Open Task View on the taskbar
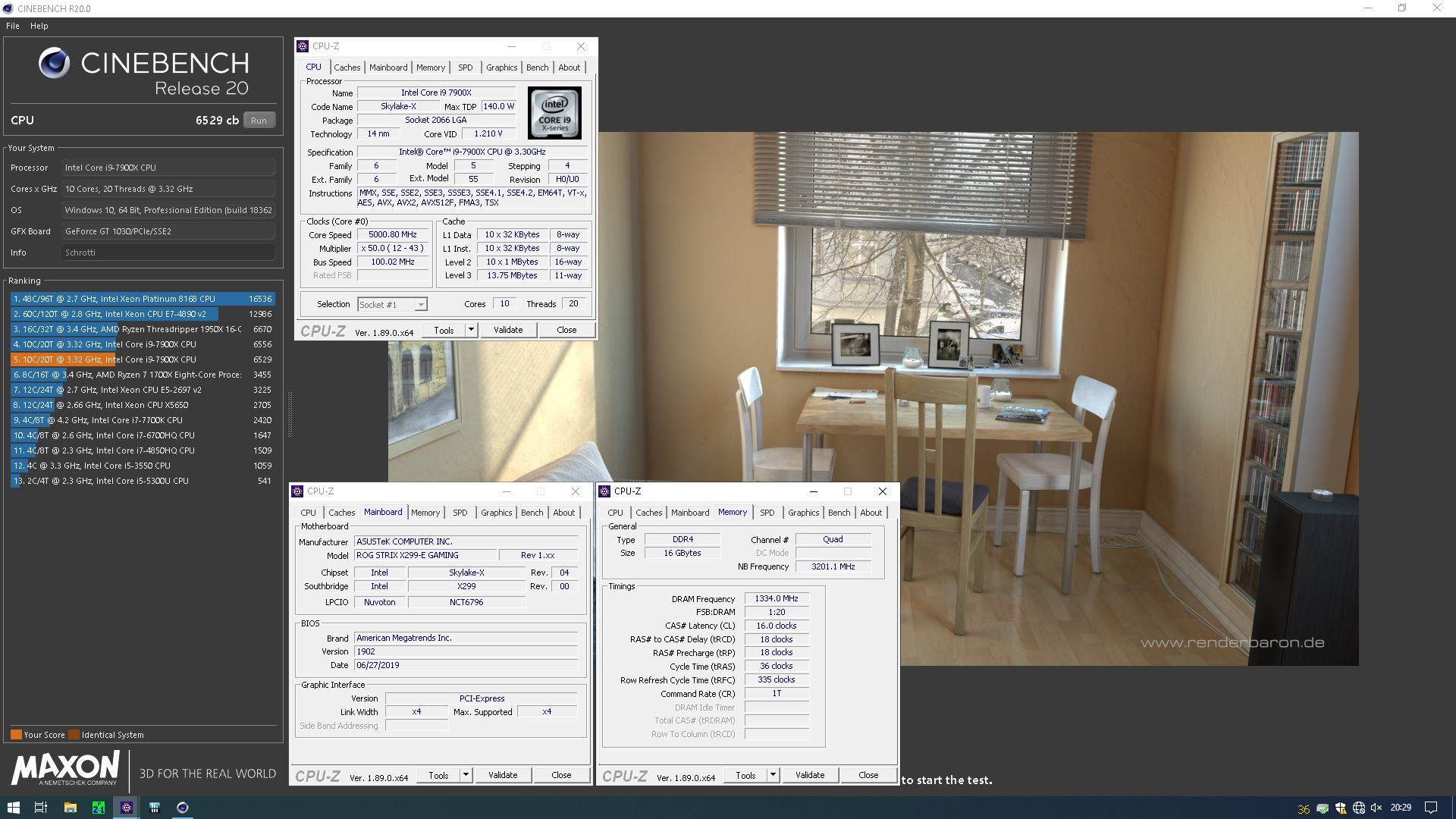The height and width of the screenshot is (819, 1456). 41,808
